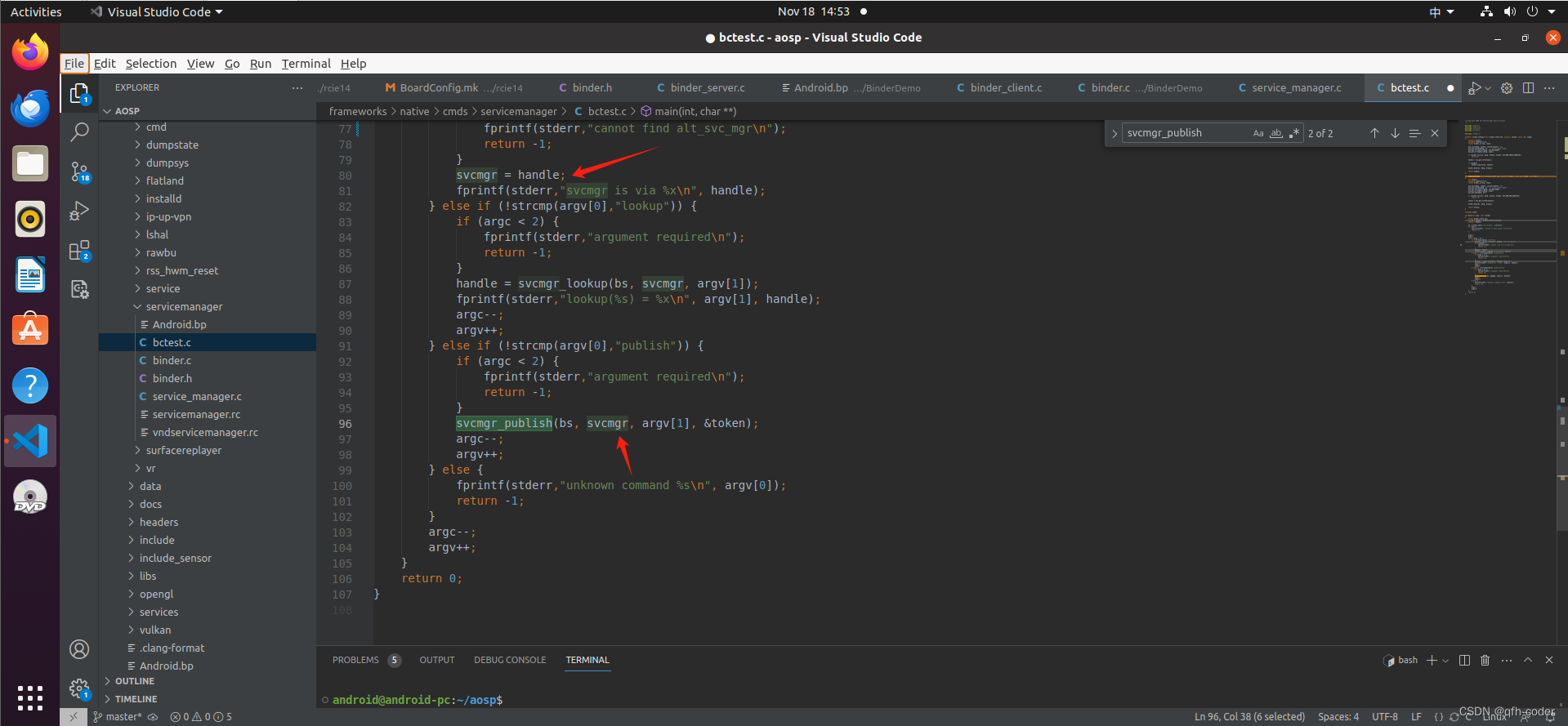Open the Search view in activity bar

pos(79,131)
